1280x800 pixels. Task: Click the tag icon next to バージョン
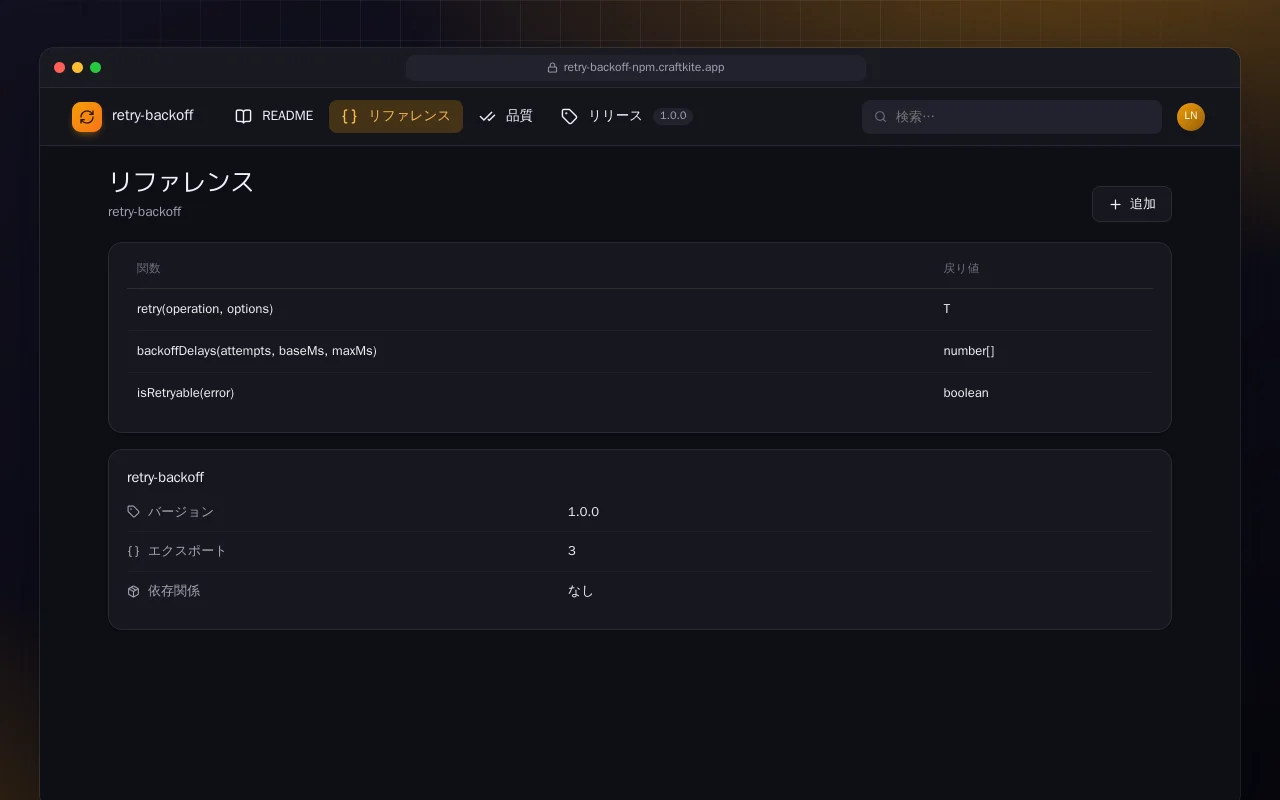click(133, 511)
